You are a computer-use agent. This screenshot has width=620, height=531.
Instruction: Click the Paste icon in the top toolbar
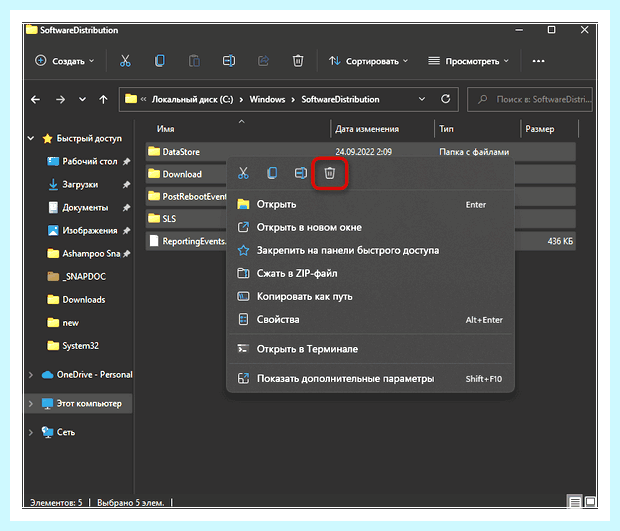(194, 61)
